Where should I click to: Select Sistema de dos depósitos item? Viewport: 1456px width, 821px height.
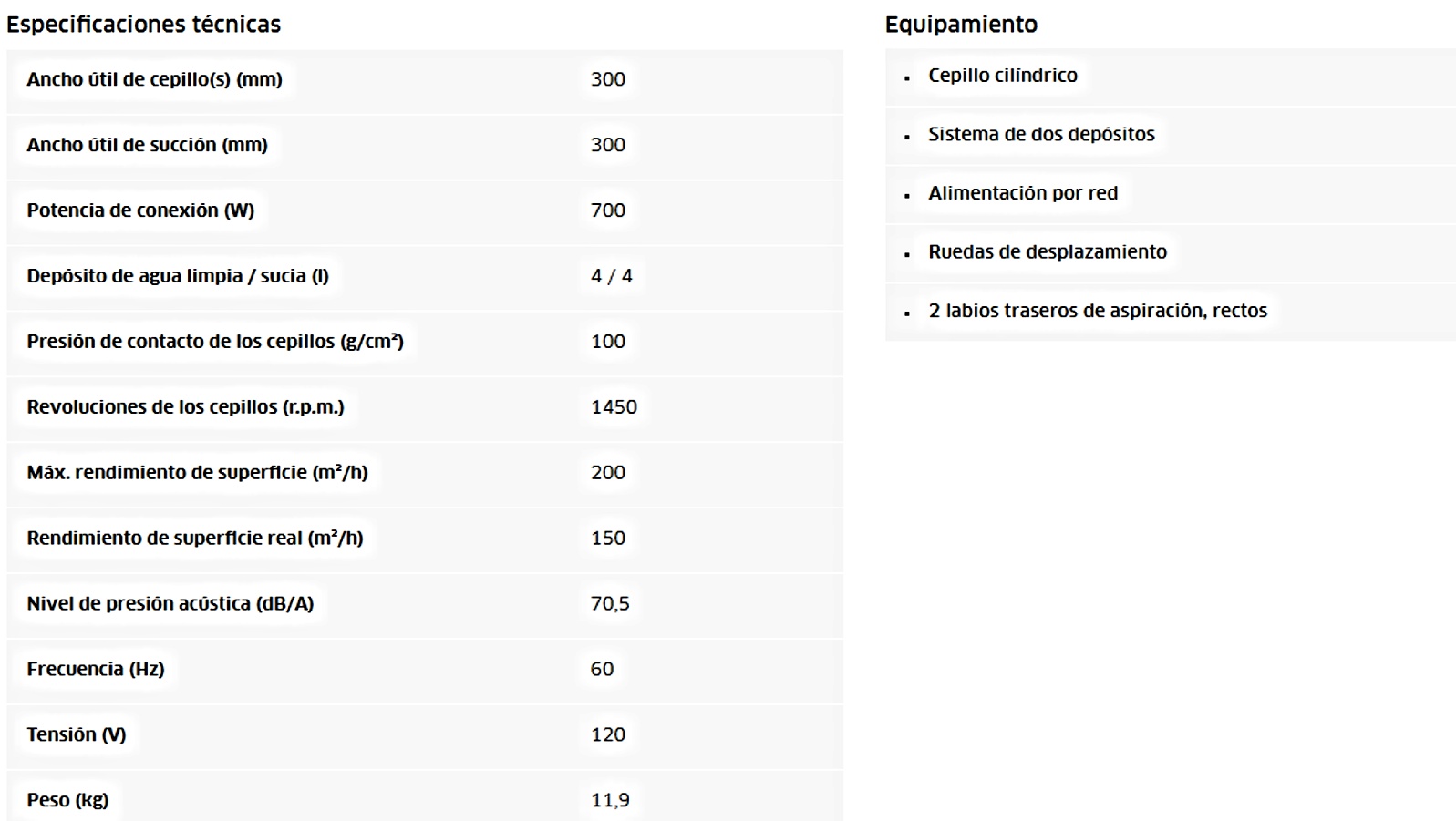(1042, 135)
